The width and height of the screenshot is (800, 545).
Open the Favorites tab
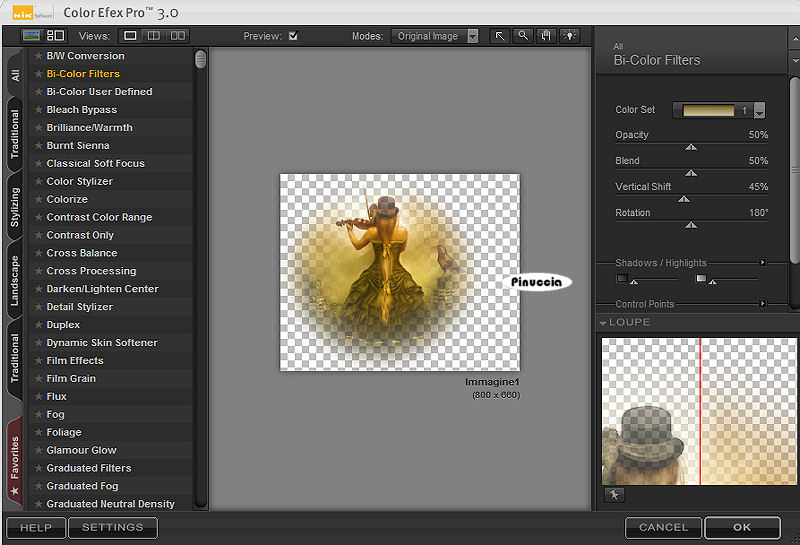click(x=14, y=461)
